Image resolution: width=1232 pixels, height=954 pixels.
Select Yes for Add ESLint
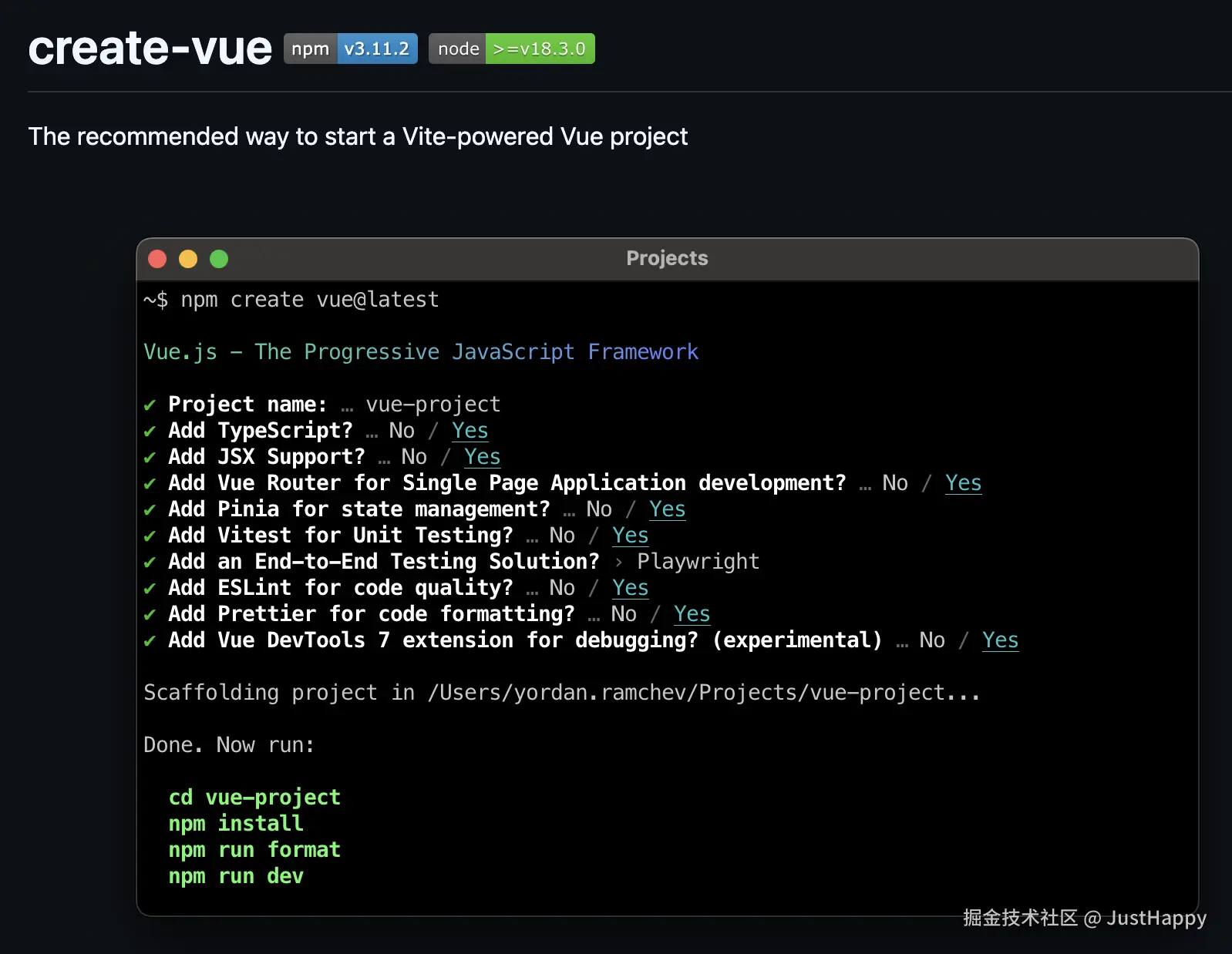631,587
